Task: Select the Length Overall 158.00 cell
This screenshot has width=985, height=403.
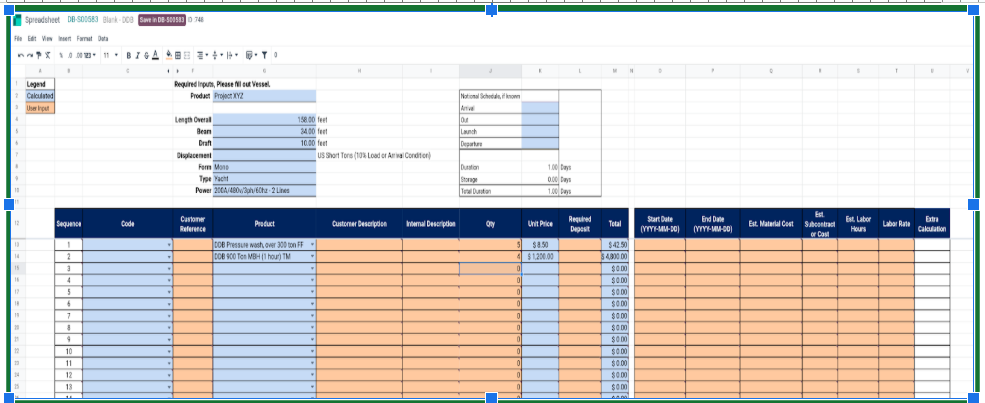Action: [x=264, y=119]
